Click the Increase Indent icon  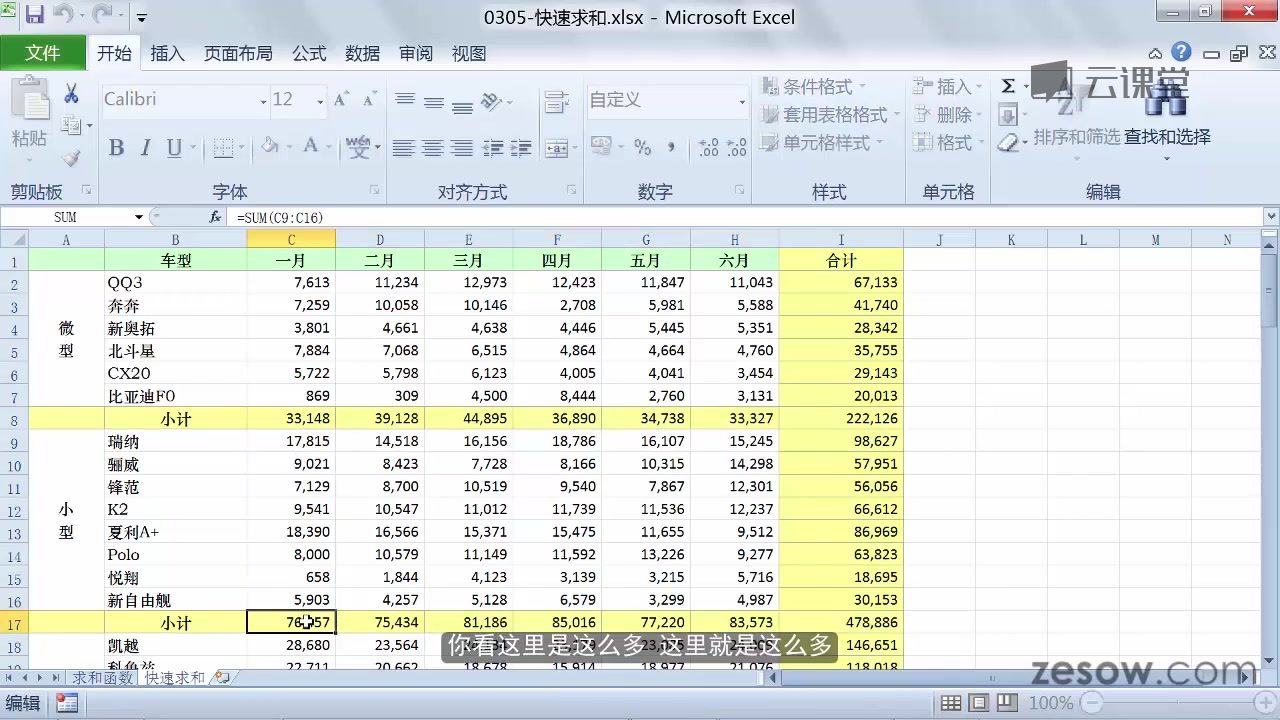(521, 148)
